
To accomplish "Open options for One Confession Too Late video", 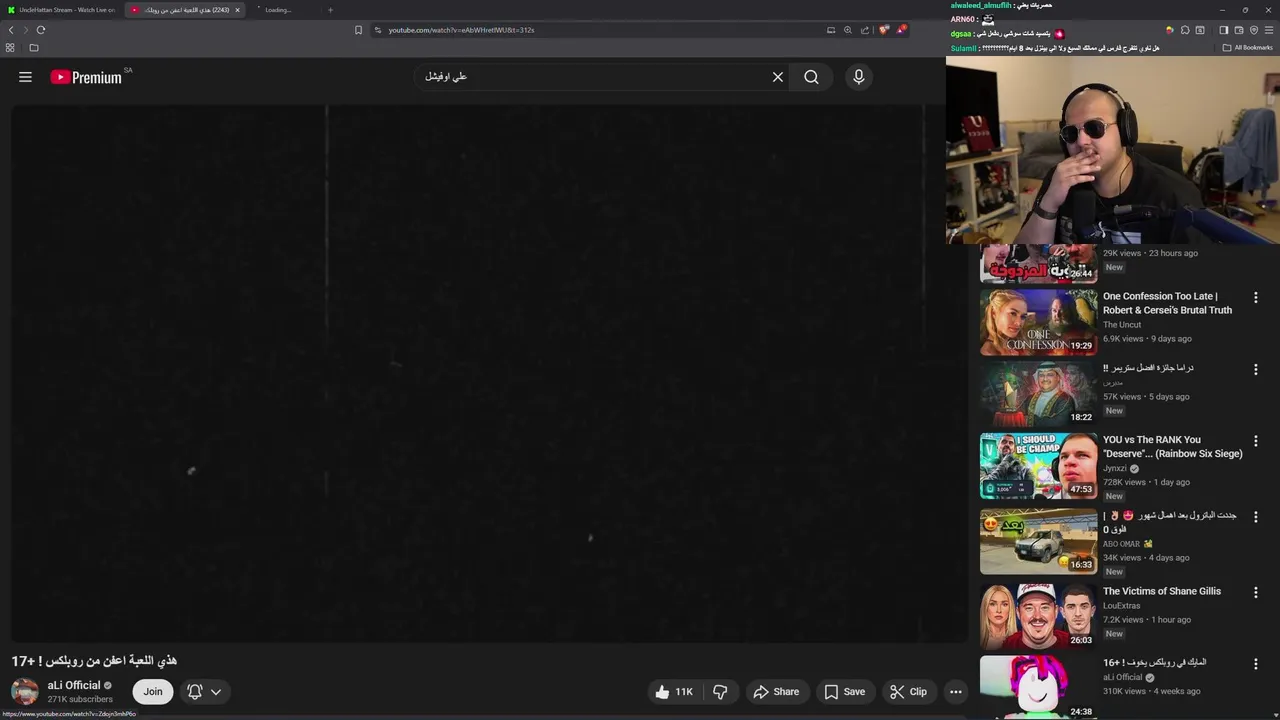I will pyautogui.click(x=1256, y=298).
